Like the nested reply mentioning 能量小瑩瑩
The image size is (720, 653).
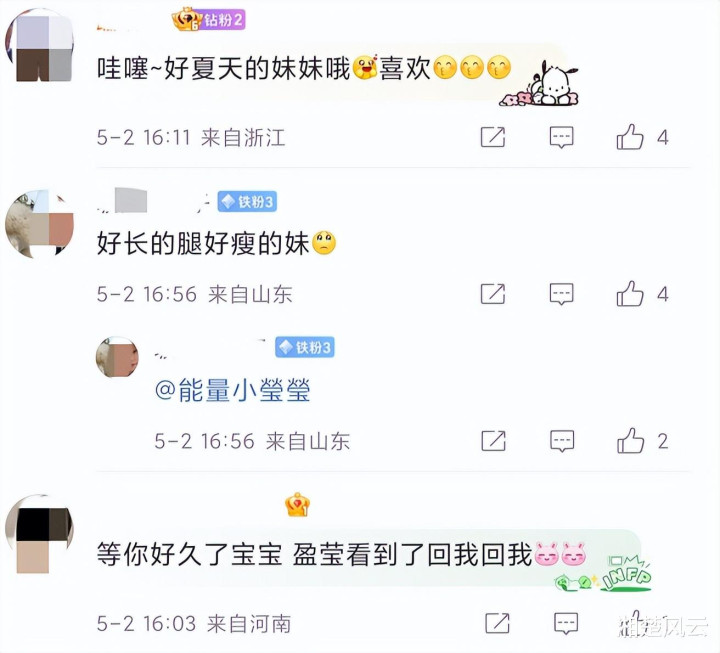630,441
